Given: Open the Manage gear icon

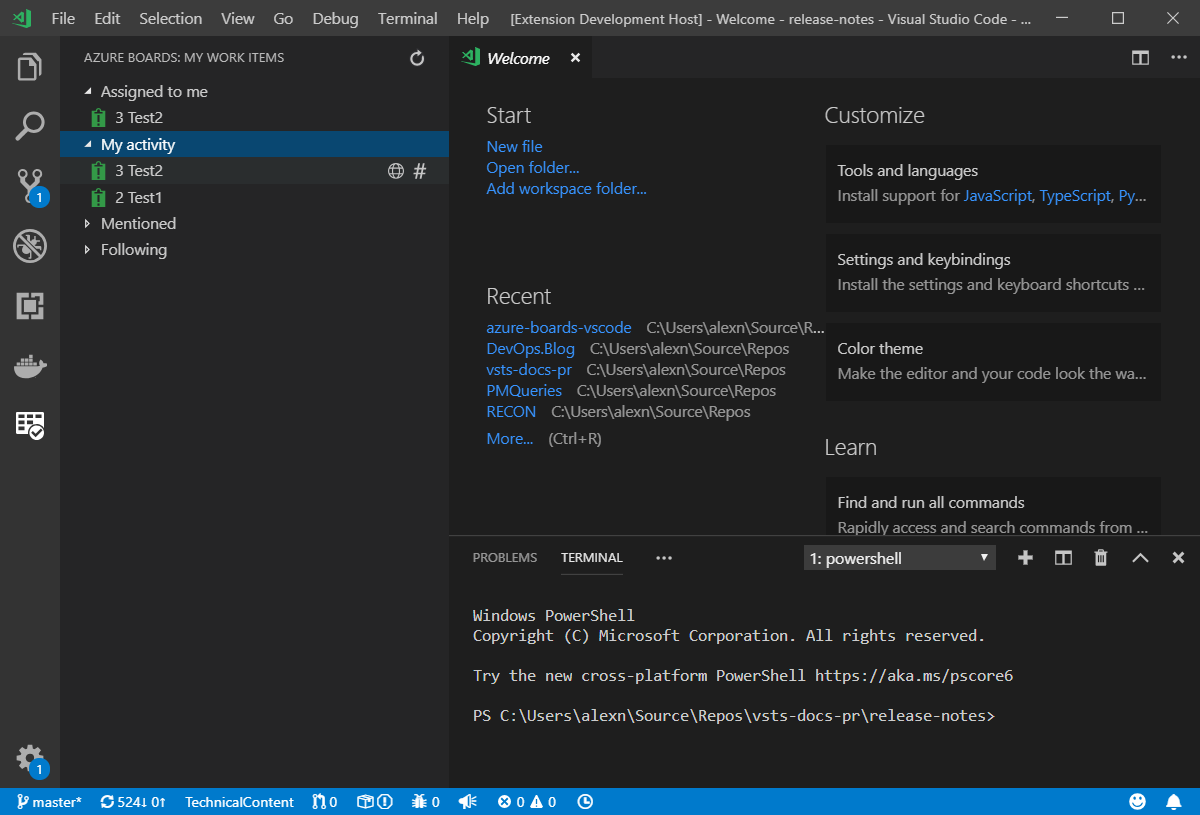Looking at the screenshot, I should pos(30,759).
